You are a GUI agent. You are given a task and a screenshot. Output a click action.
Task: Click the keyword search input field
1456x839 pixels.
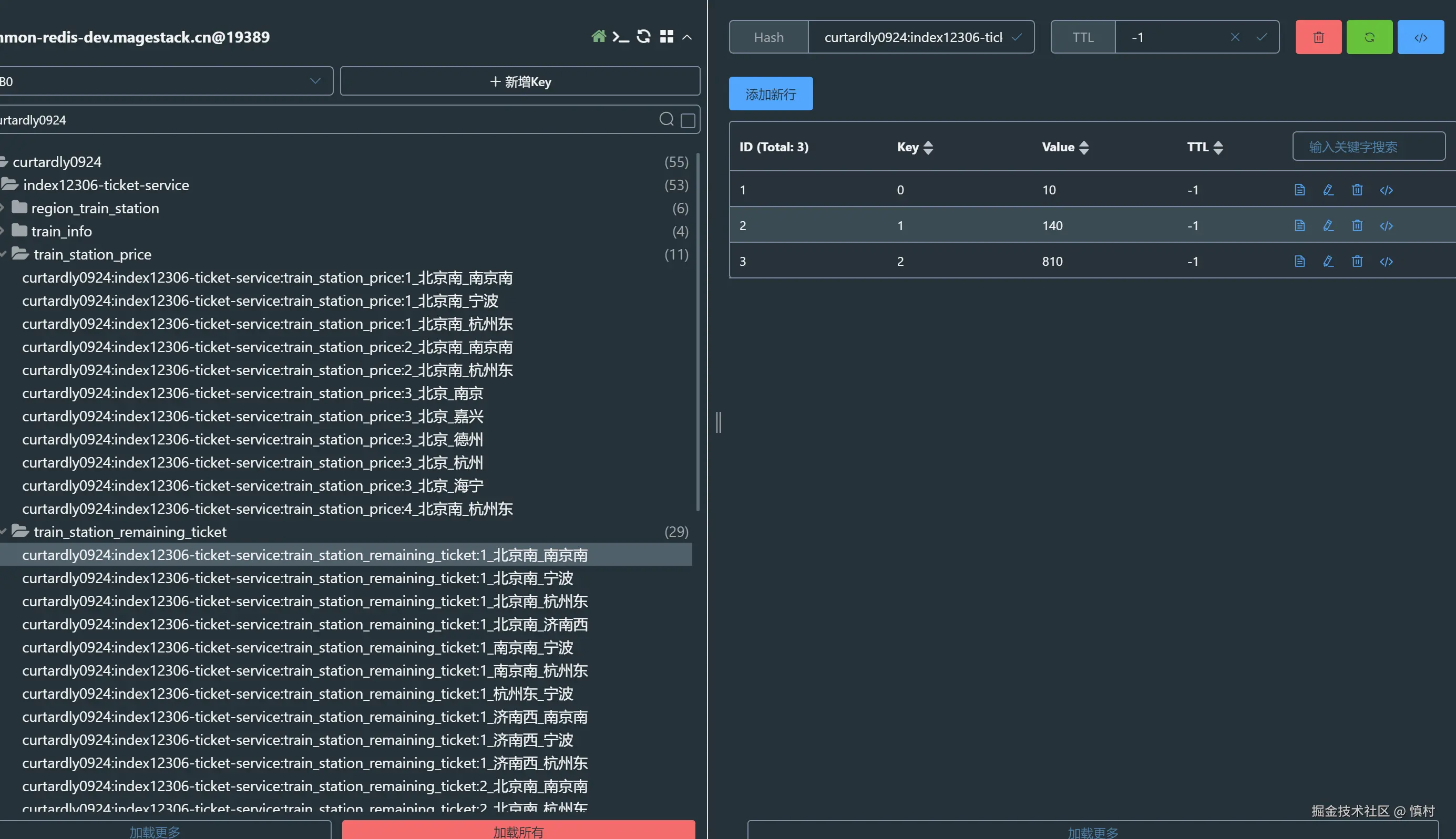coord(1368,147)
